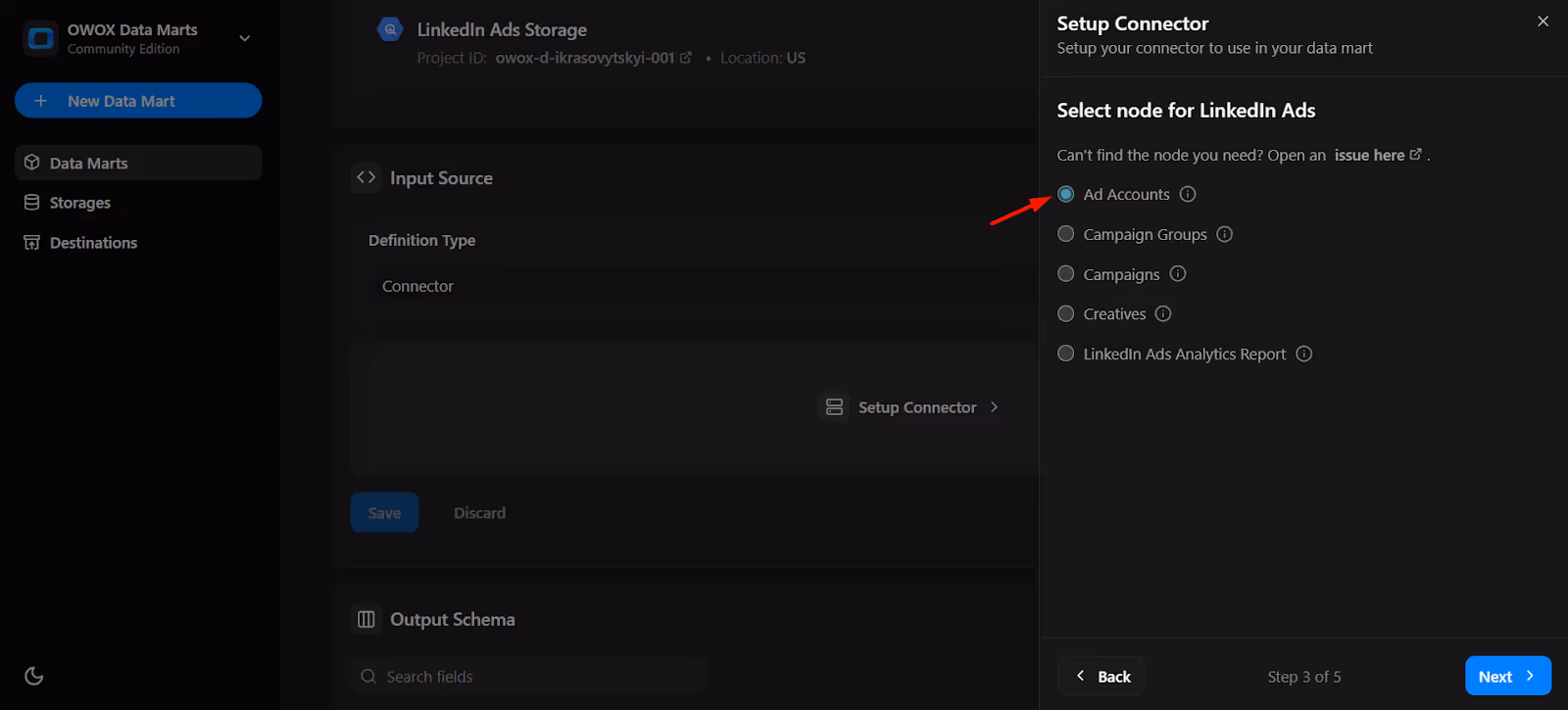
Task: Click the Step 3 of 5 indicator
Action: pos(1304,677)
